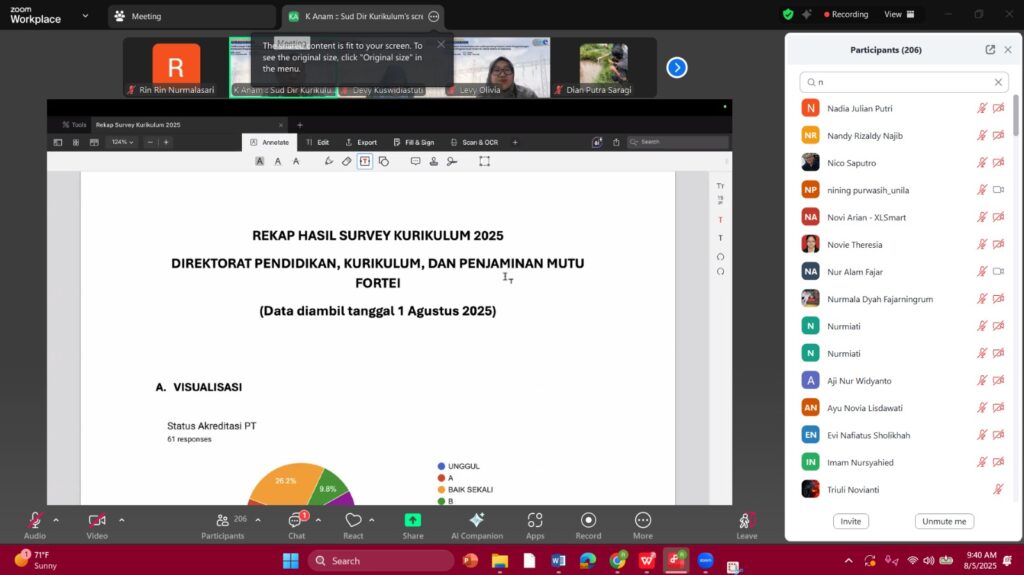1024x575 pixels.
Task: Expand video options arrow
Action: tap(121, 520)
